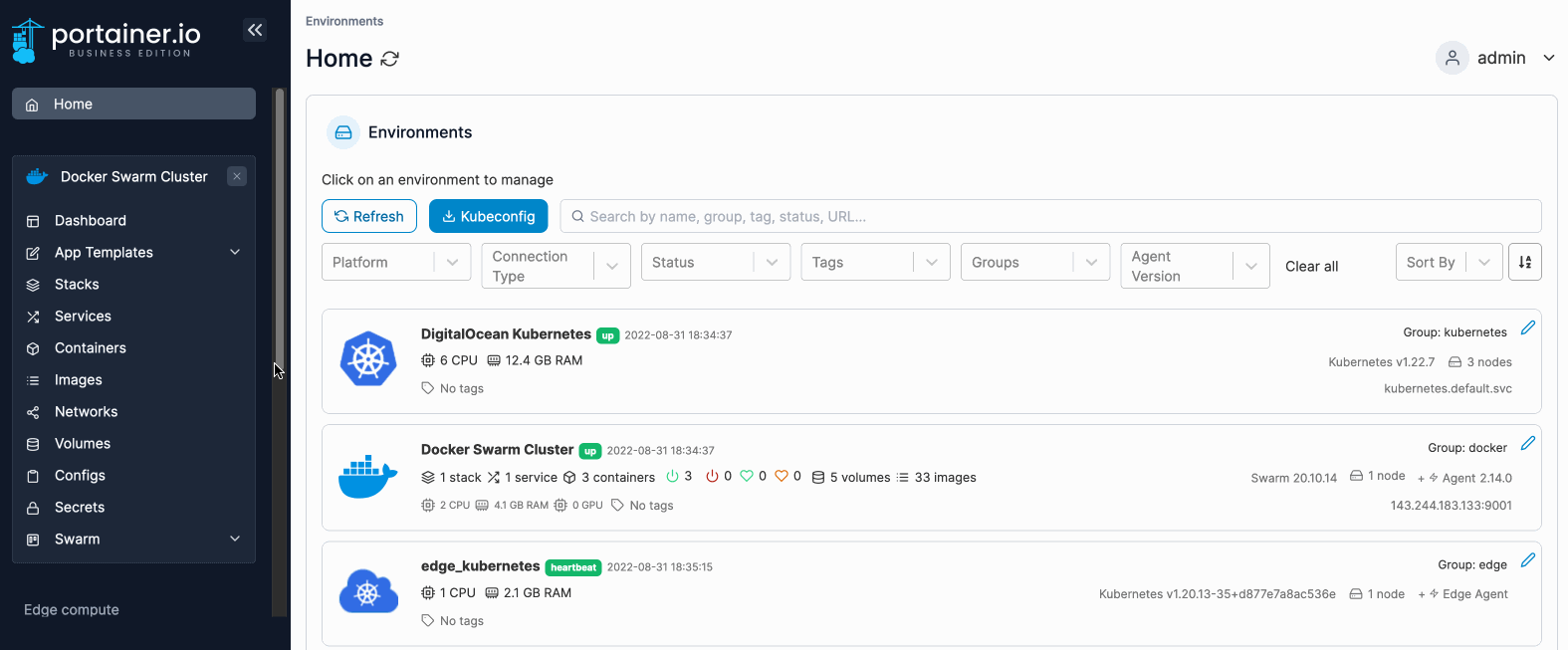Click the Group: edge label
The width and height of the screenshot is (1568, 650).
[x=1472, y=564]
